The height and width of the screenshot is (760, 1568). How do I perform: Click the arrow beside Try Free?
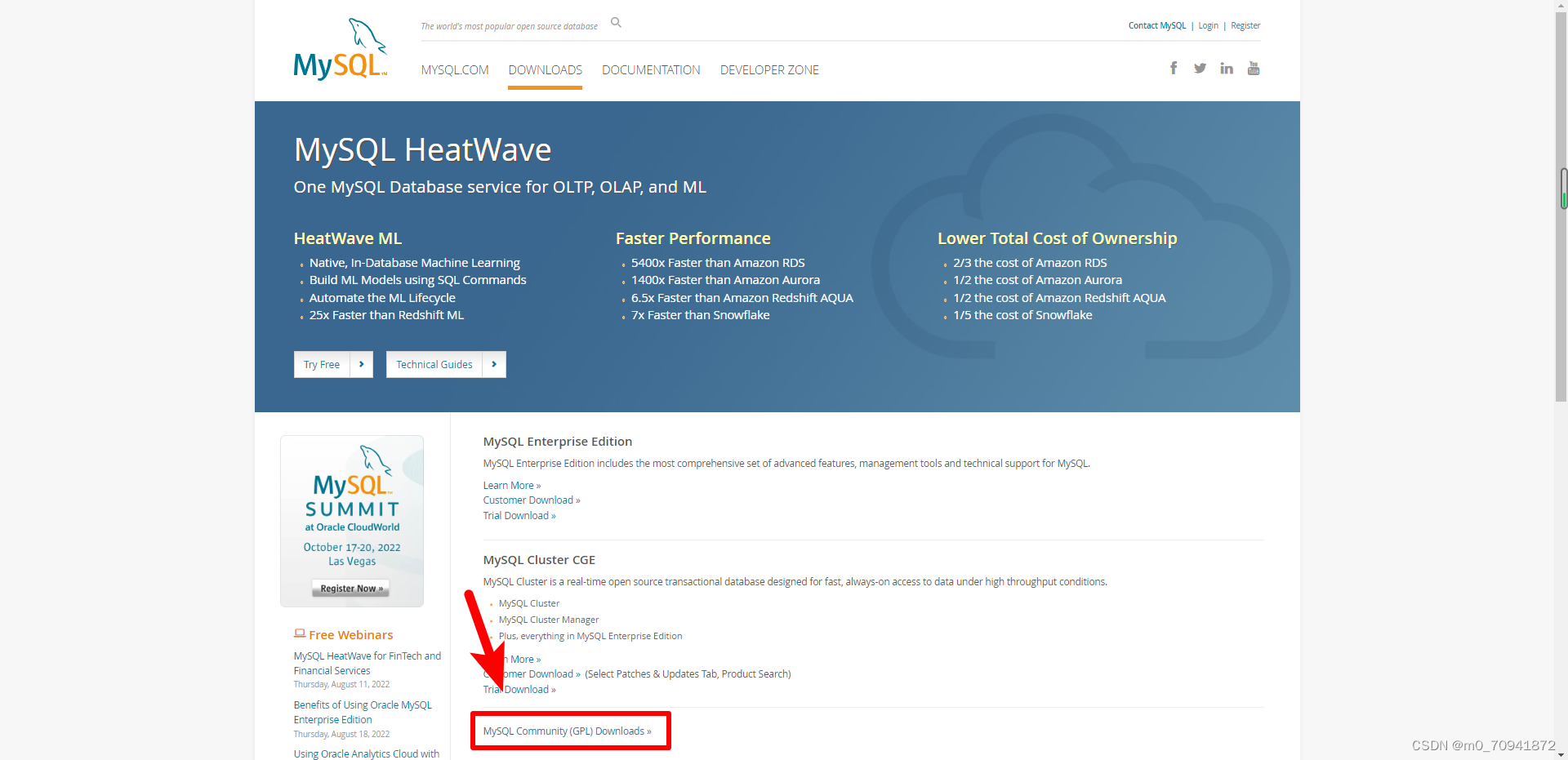tap(362, 365)
